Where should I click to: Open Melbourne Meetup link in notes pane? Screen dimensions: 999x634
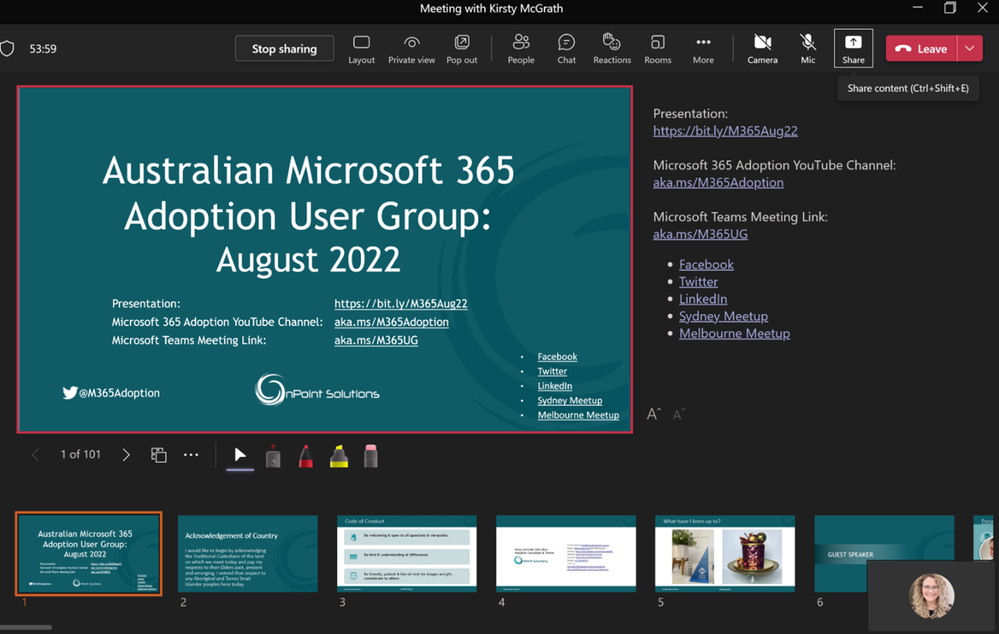734,333
